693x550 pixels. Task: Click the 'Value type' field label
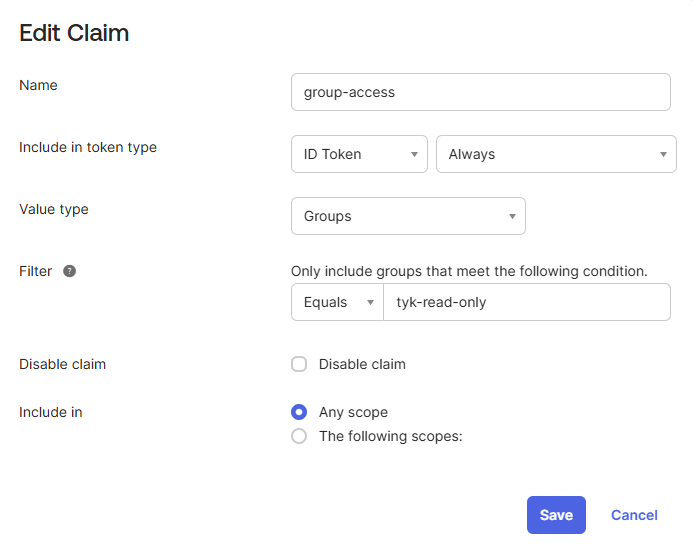click(x=54, y=209)
